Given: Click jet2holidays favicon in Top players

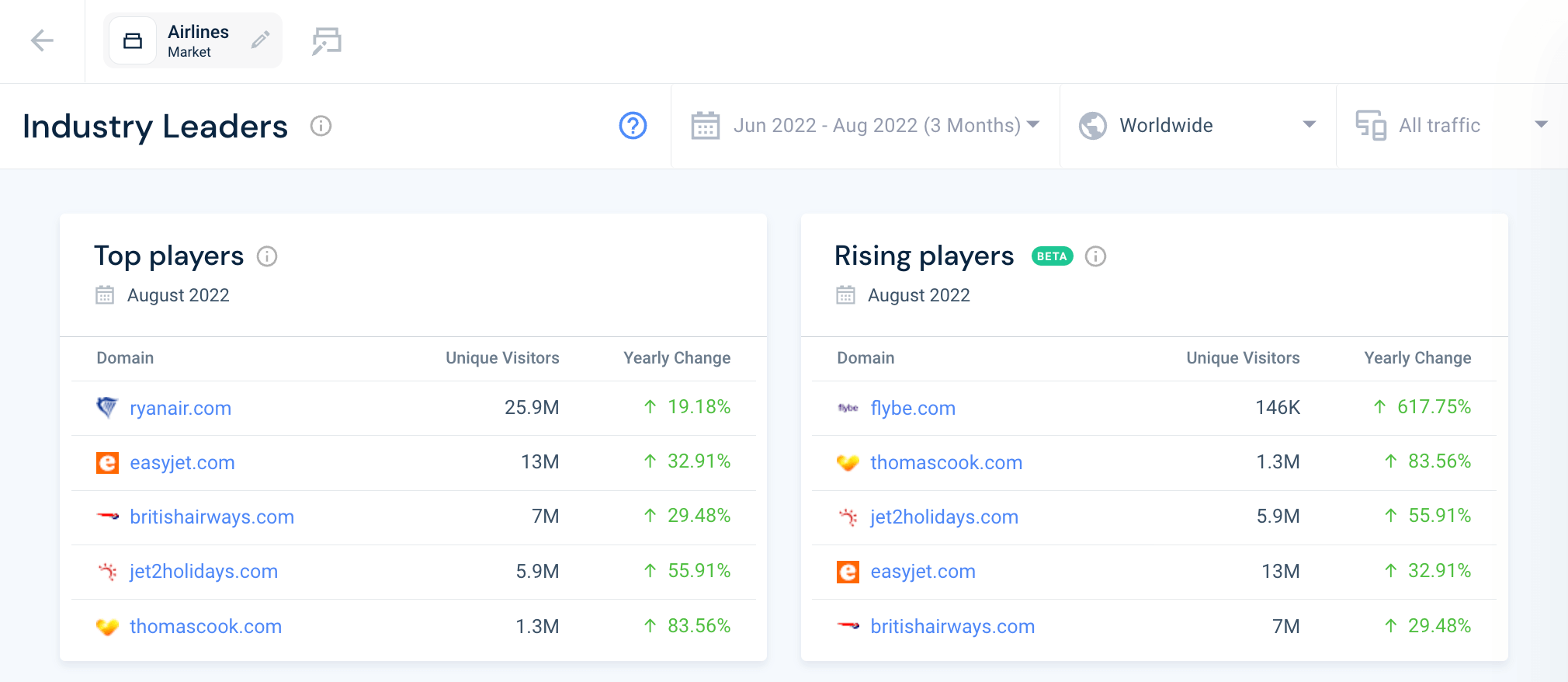Looking at the screenshot, I should pyautogui.click(x=107, y=571).
